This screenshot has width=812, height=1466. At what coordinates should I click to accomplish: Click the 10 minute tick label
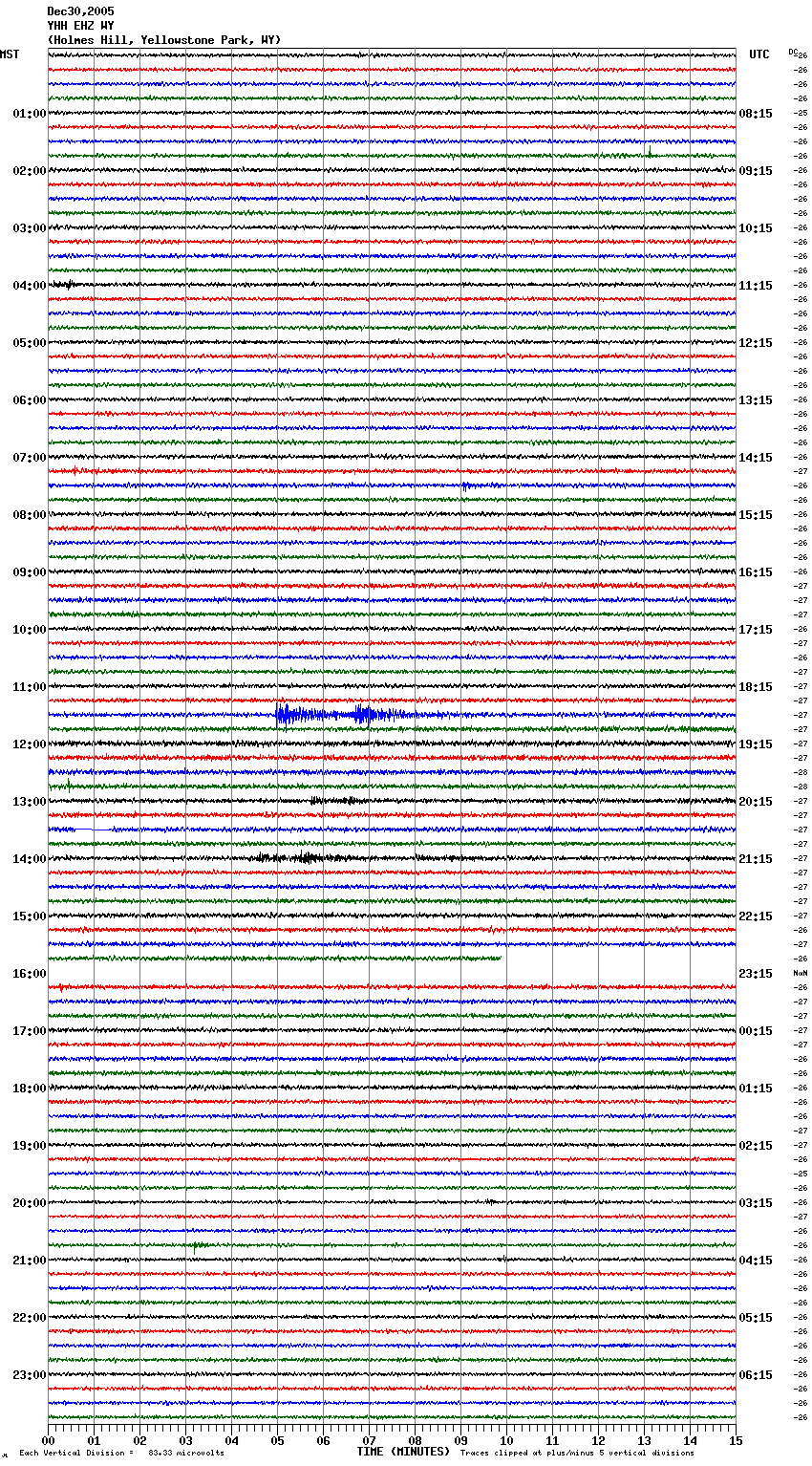pos(507,1441)
